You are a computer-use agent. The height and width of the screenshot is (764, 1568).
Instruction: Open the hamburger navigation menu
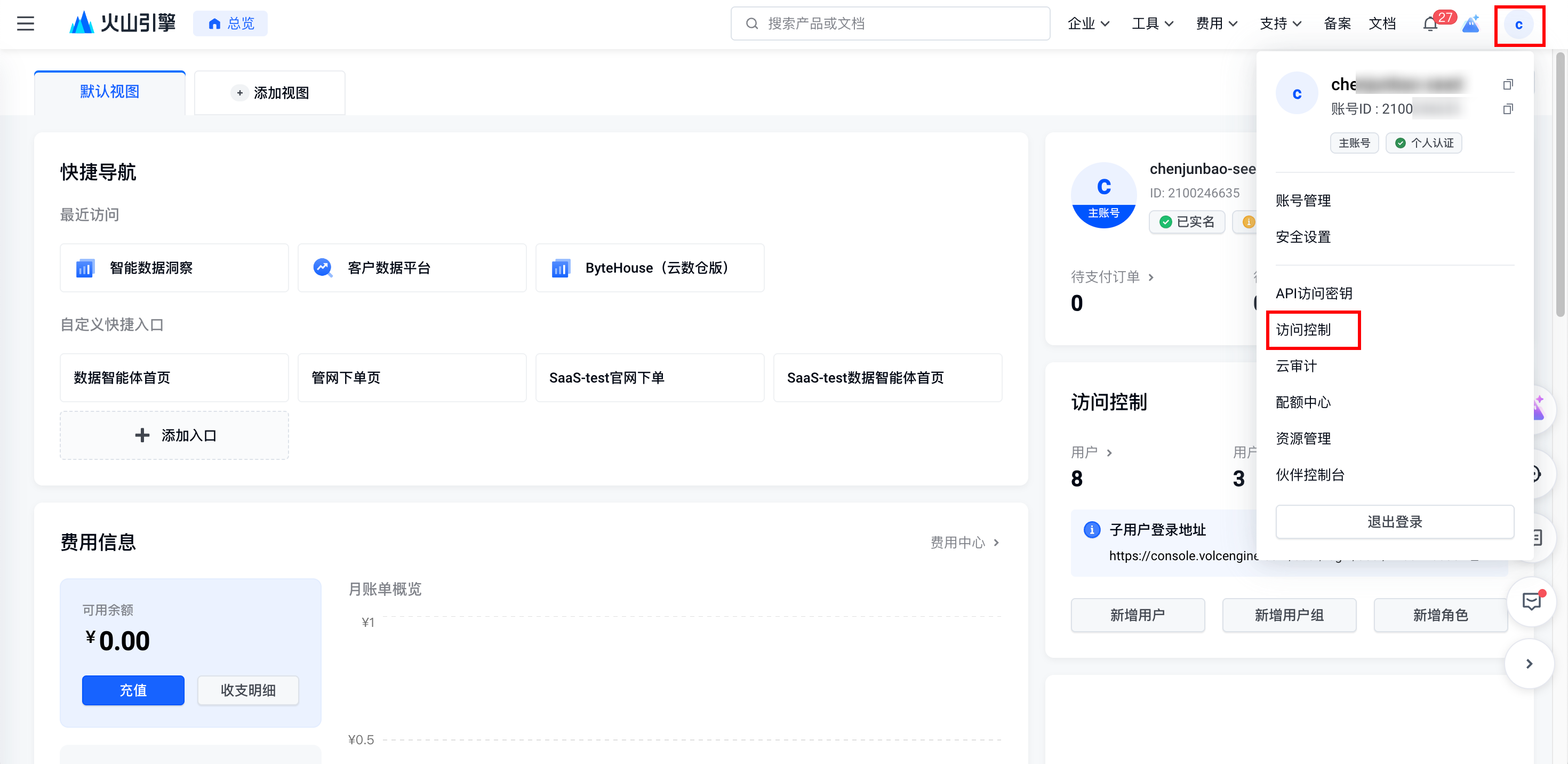[25, 24]
